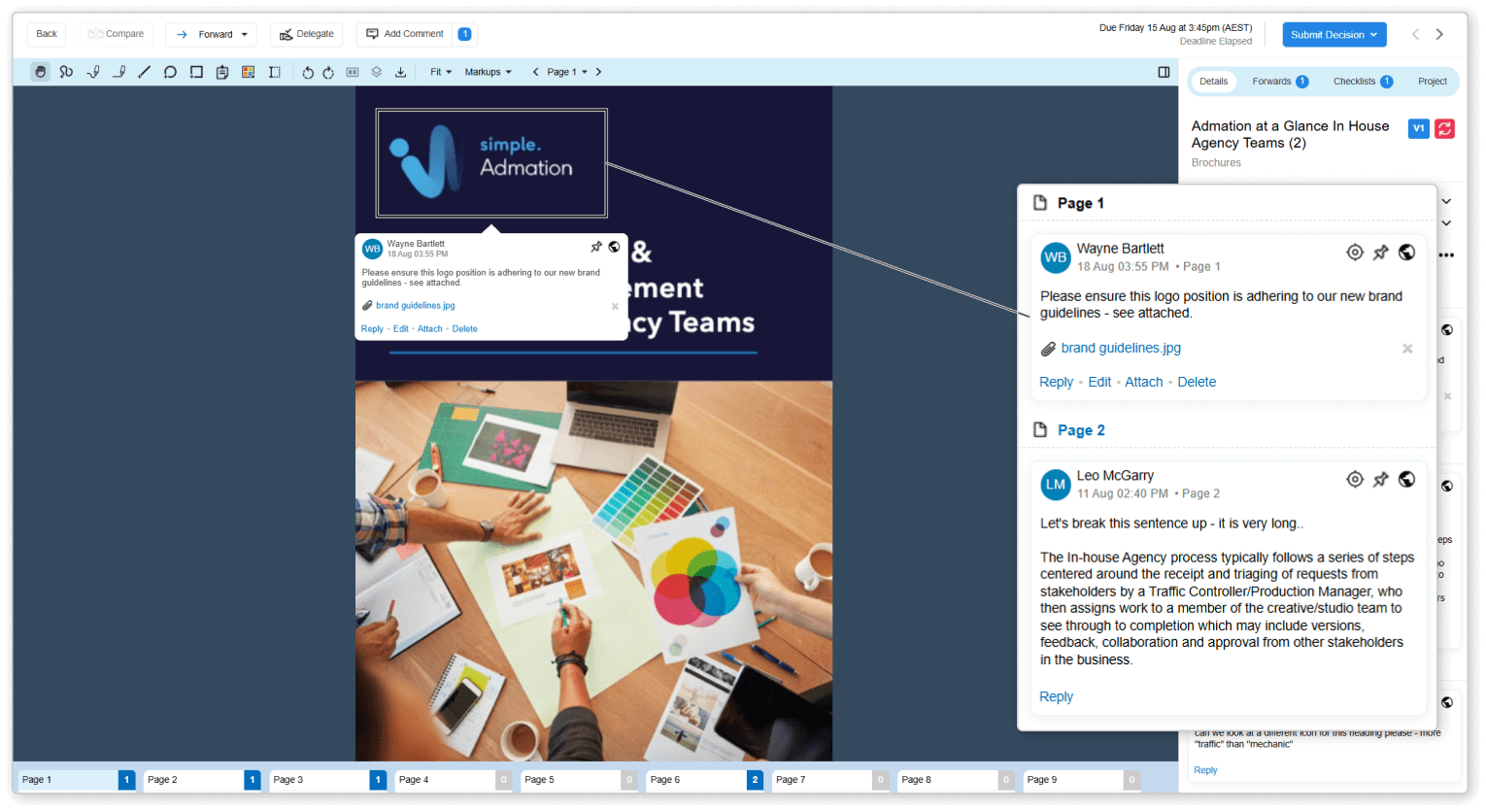Expand the Markups dropdown
Viewport: 1486px width, 812px height.
pyautogui.click(x=488, y=72)
